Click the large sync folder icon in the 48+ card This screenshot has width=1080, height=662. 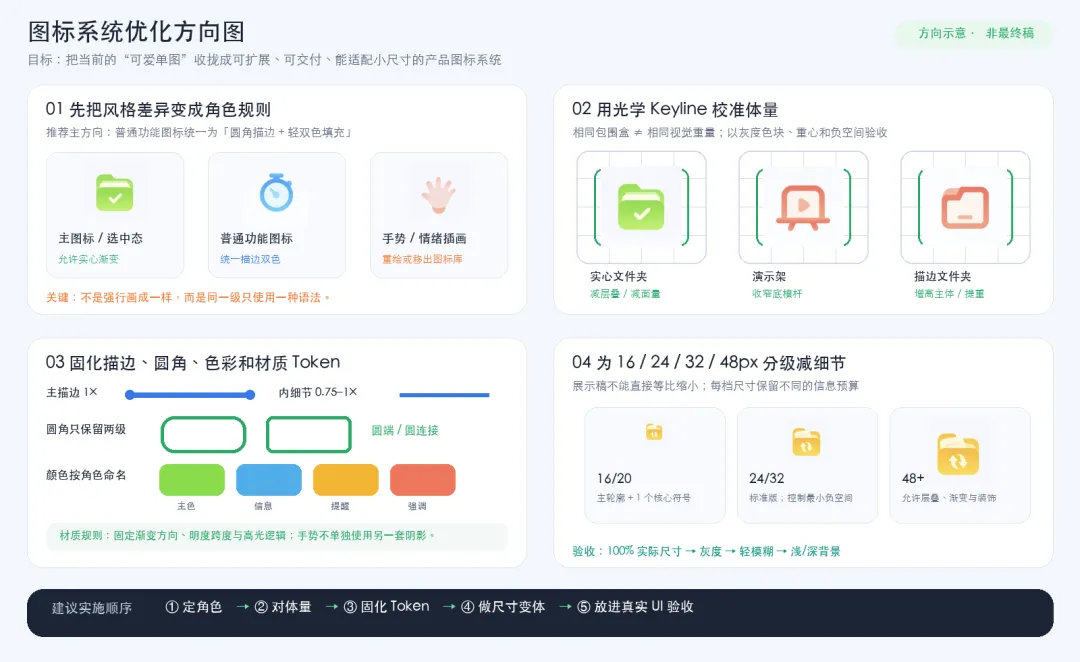pos(958,454)
